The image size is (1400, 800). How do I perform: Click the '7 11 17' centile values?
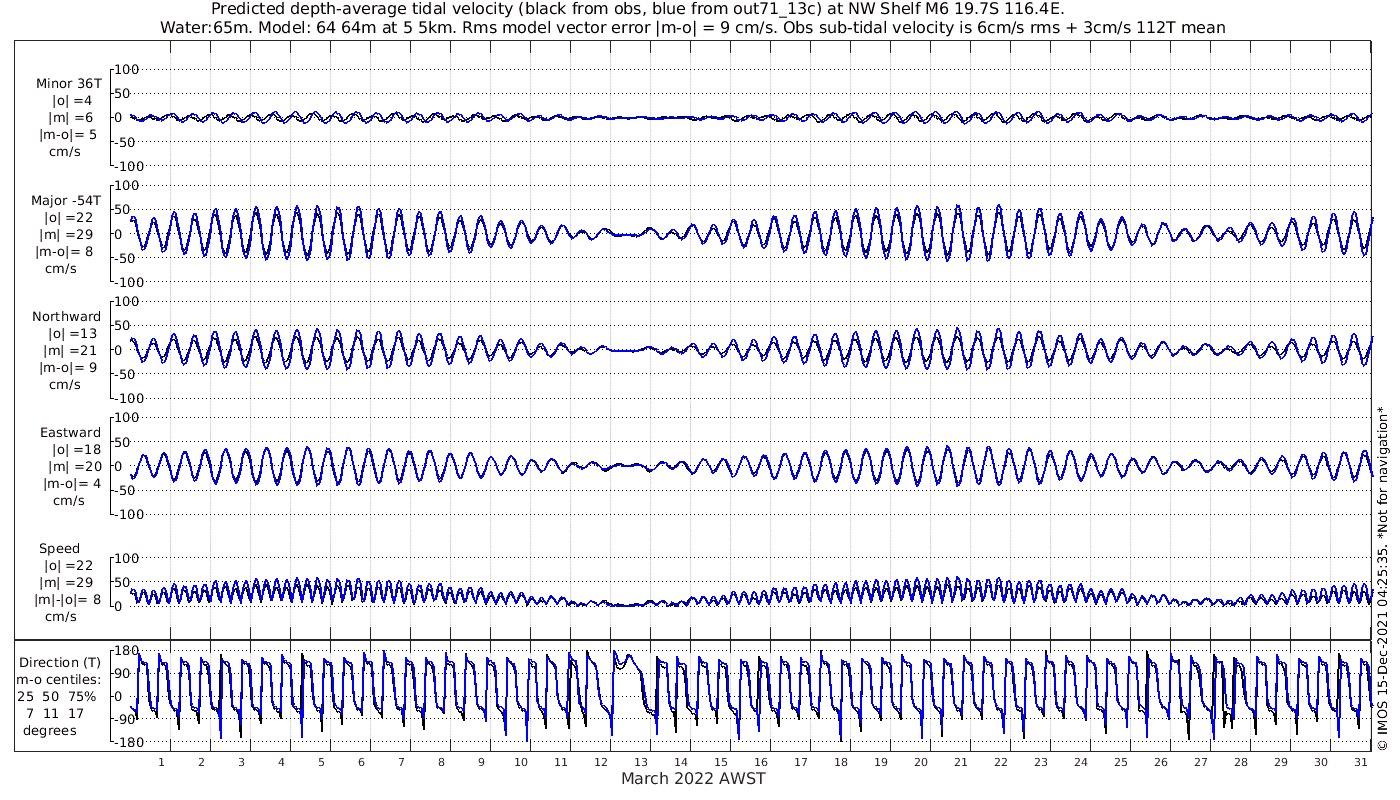pyautogui.click(x=56, y=713)
